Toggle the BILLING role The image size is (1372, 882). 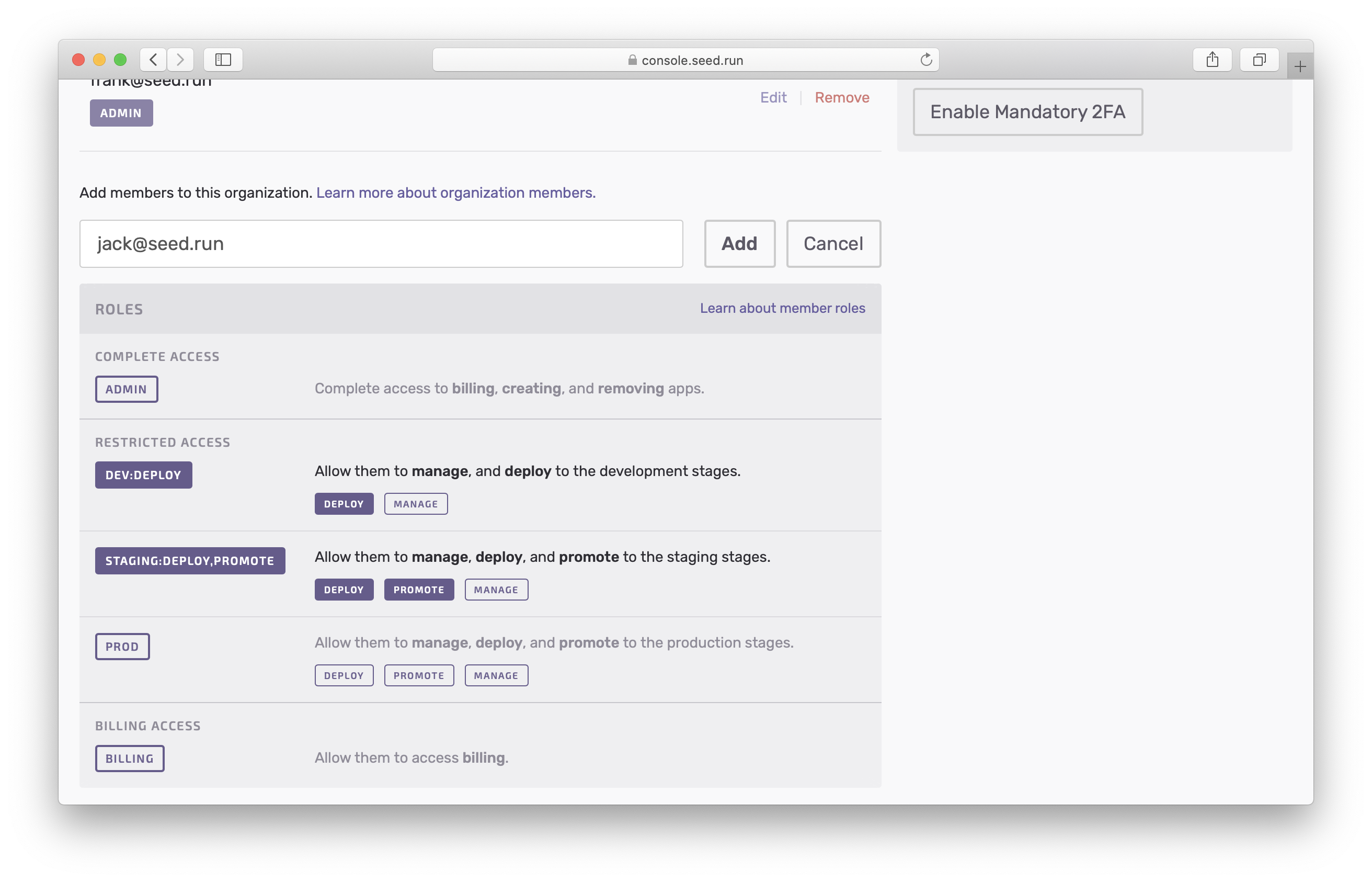(x=129, y=759)
